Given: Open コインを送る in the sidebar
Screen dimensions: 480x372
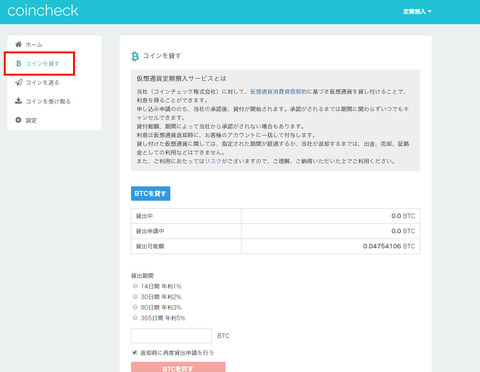Looking at the screenshot, I should [42, 82].
